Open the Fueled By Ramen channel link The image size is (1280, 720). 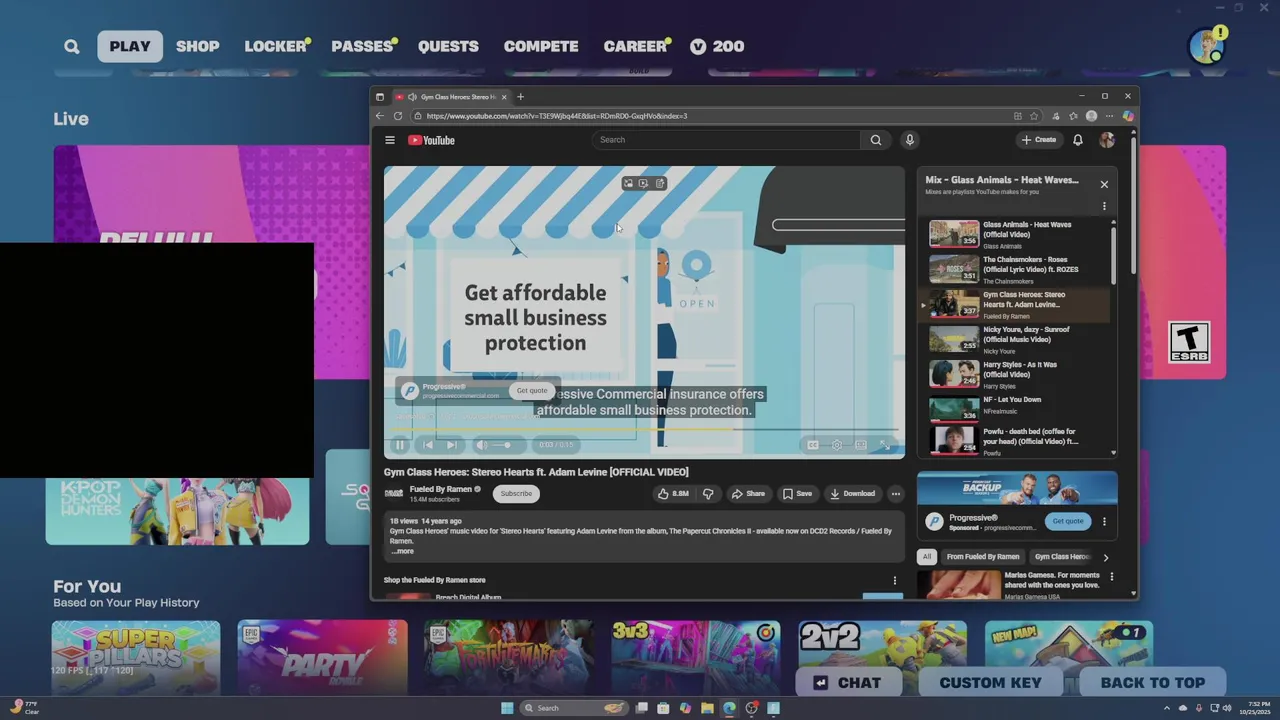pyautogui.click(x=440, y=489)
